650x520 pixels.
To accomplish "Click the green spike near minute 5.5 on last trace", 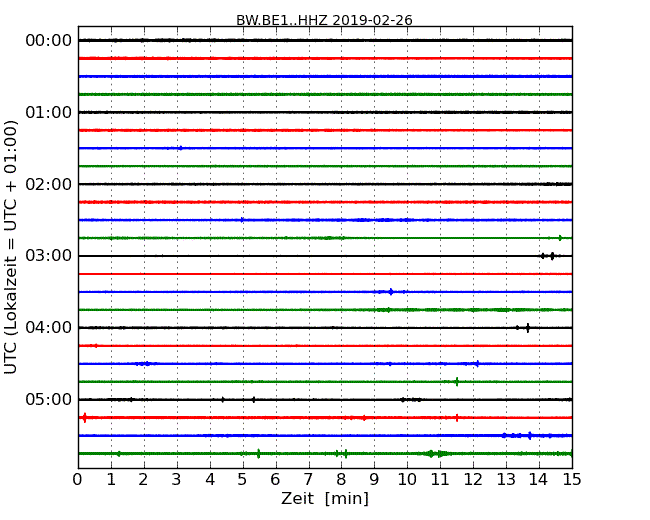I will (x=258, y=453).
